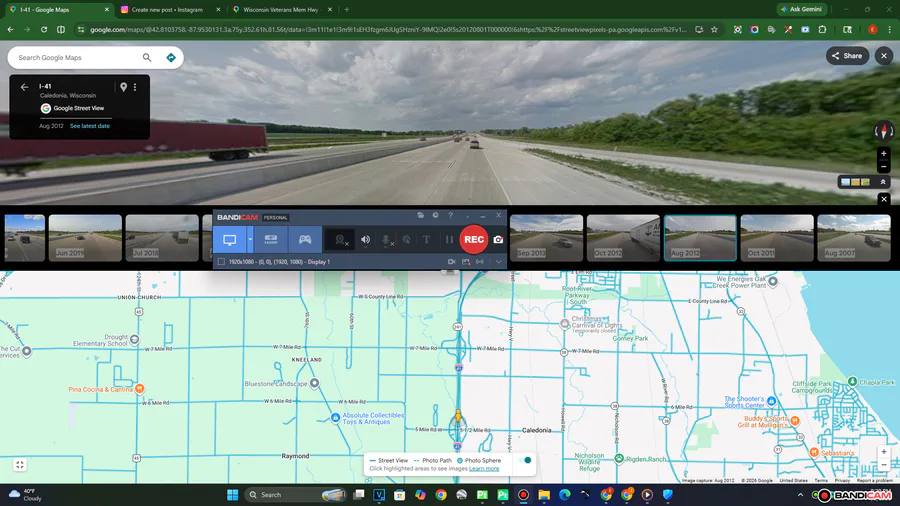Screen dimensions: 900x506
Task: Click Absolute Collectibles Toys & Antiques pin
Action: [x=335, y=418]
